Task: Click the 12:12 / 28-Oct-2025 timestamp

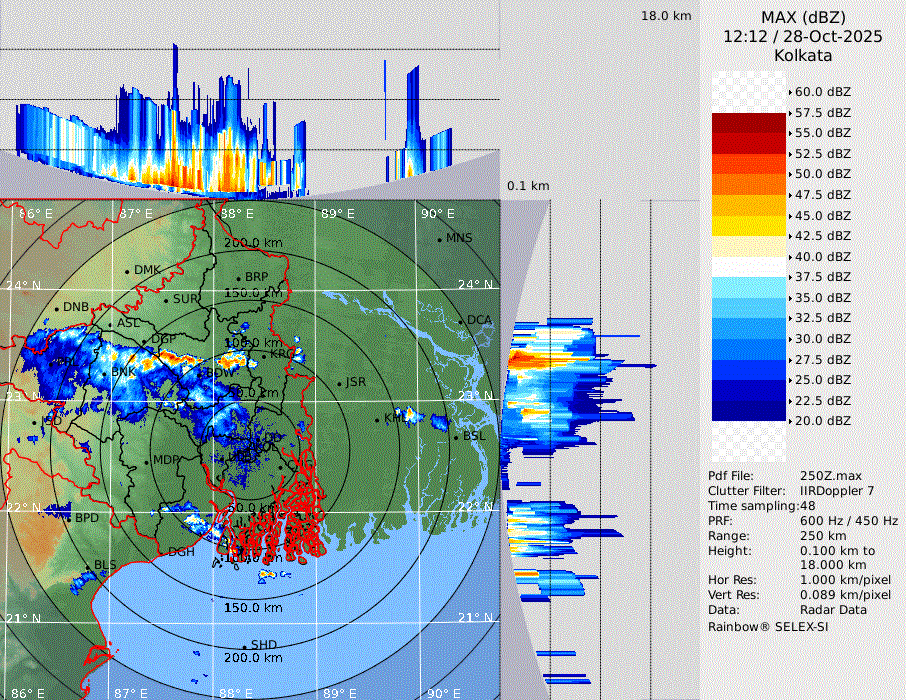Action: pyautogui.click(x=803, y=36)
